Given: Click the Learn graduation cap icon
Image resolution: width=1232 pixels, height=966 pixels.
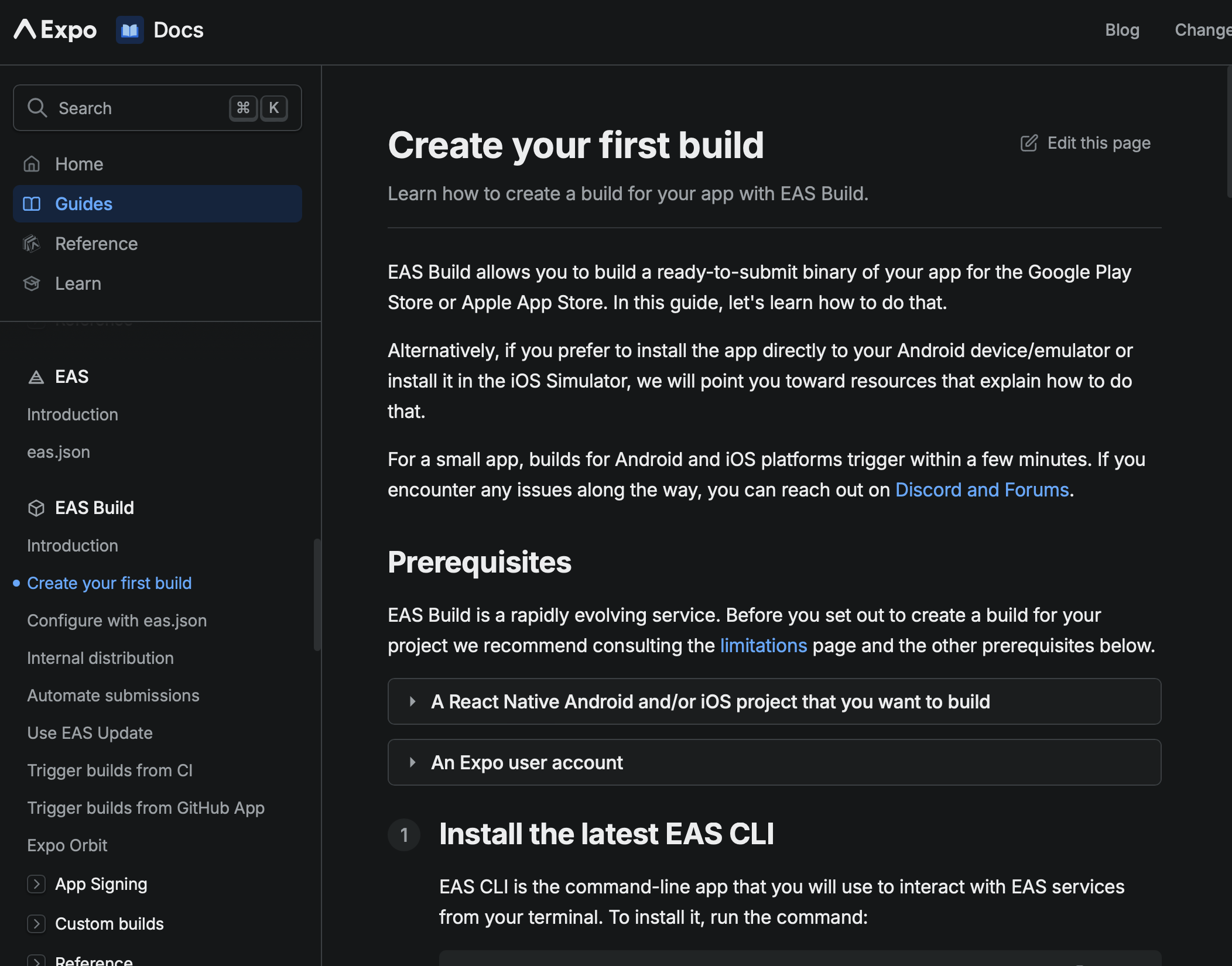Looking at the screenshot, I should (x=32, y=283).
